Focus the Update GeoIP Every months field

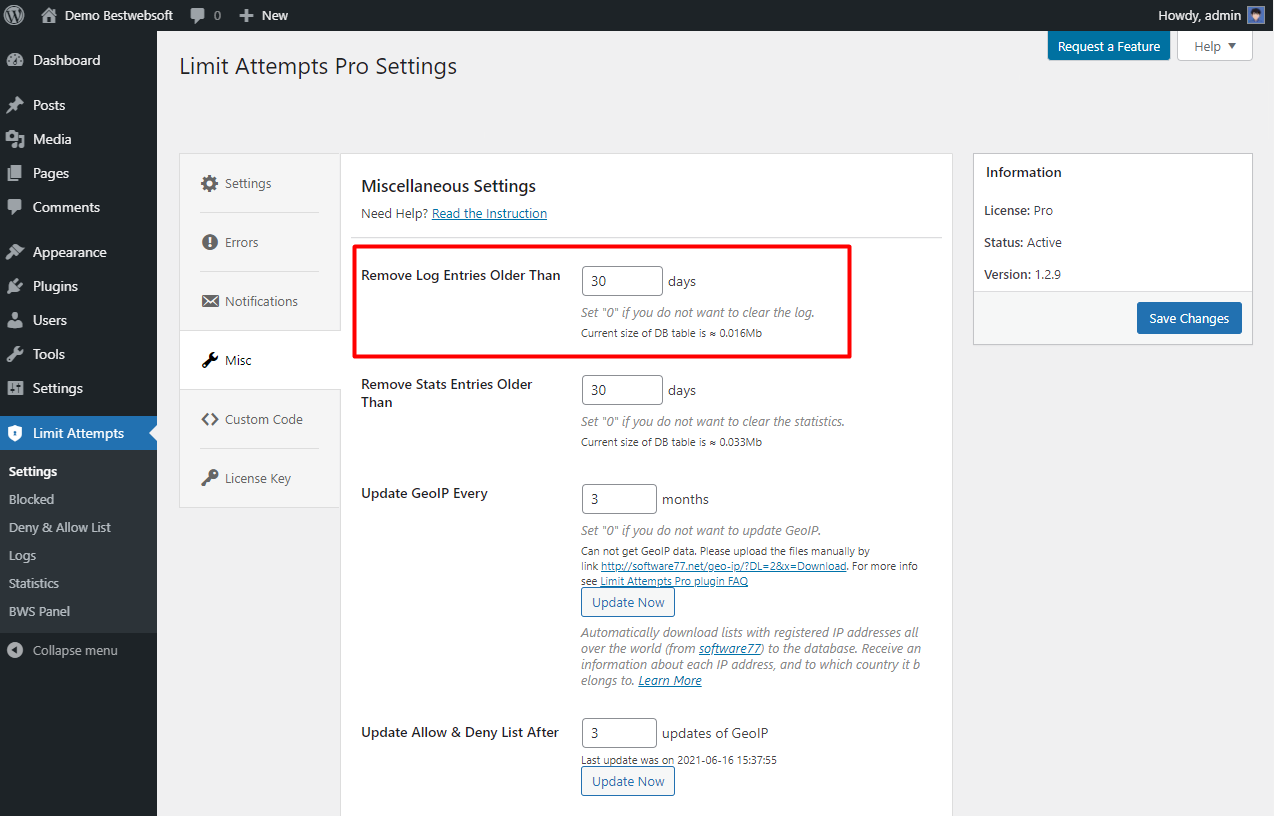tap(619, 499)
